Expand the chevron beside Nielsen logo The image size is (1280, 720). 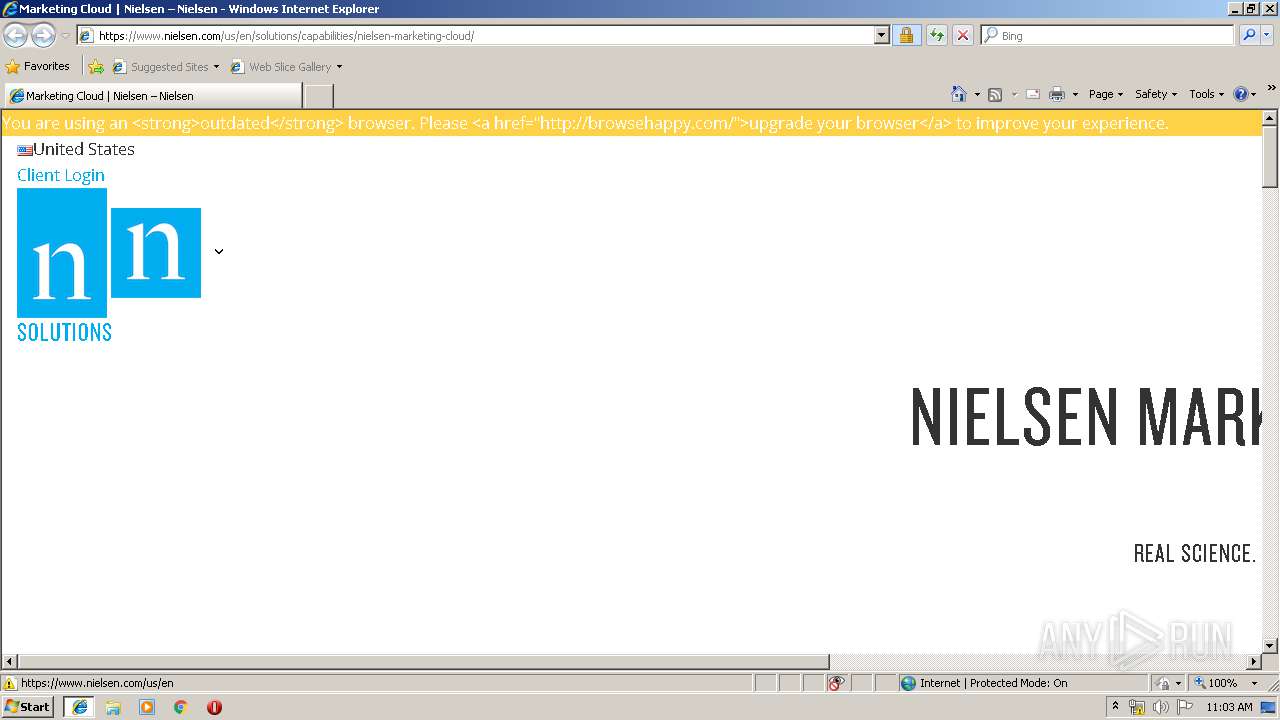[219, 251]
